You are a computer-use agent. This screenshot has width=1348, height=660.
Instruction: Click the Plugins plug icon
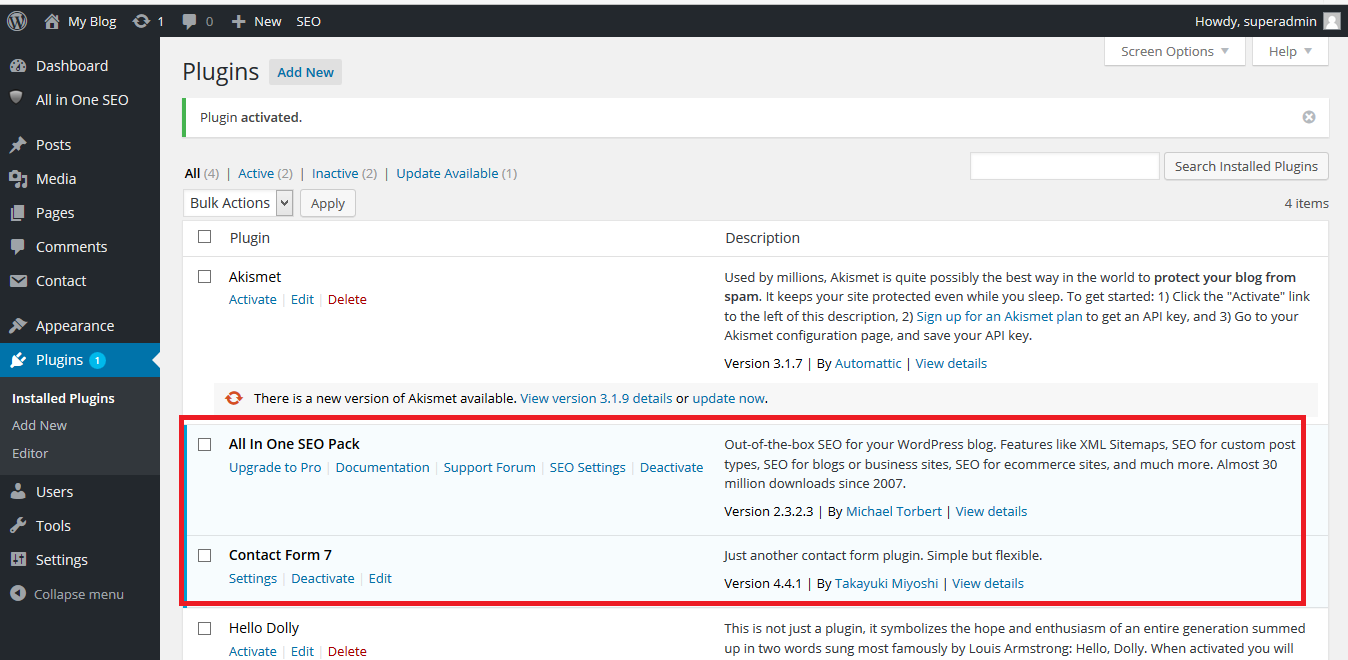coord(18,360)
